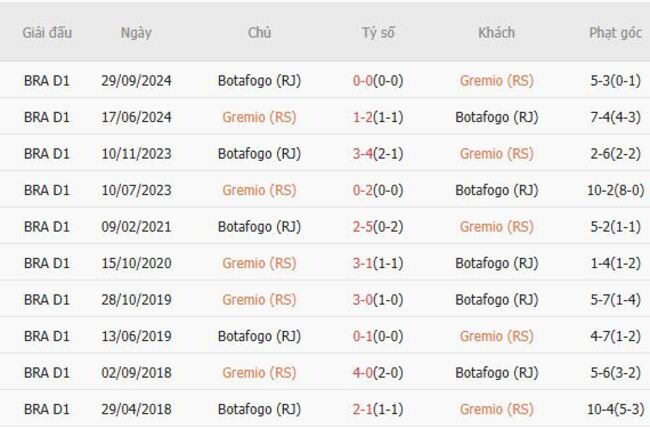Open Botafogo (RJ) in 29/09/2024 match
The width and height of the screenshot is (650, 429).
pyautogui.click(x=259, y=80)
